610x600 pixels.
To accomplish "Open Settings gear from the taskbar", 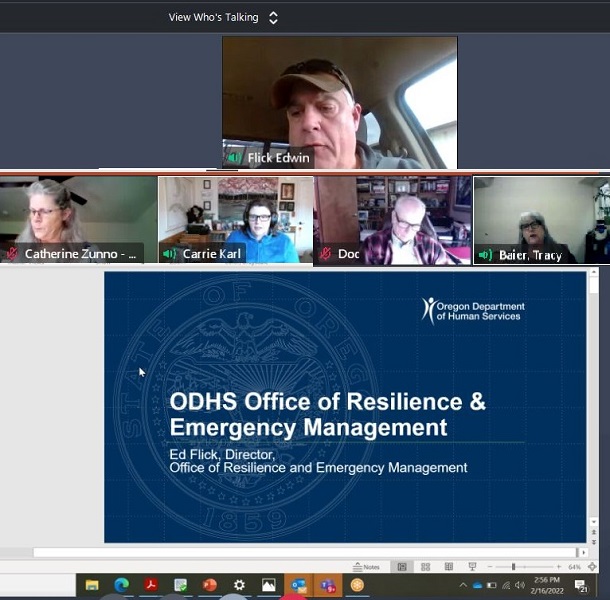I will click(x=239, y=585).
